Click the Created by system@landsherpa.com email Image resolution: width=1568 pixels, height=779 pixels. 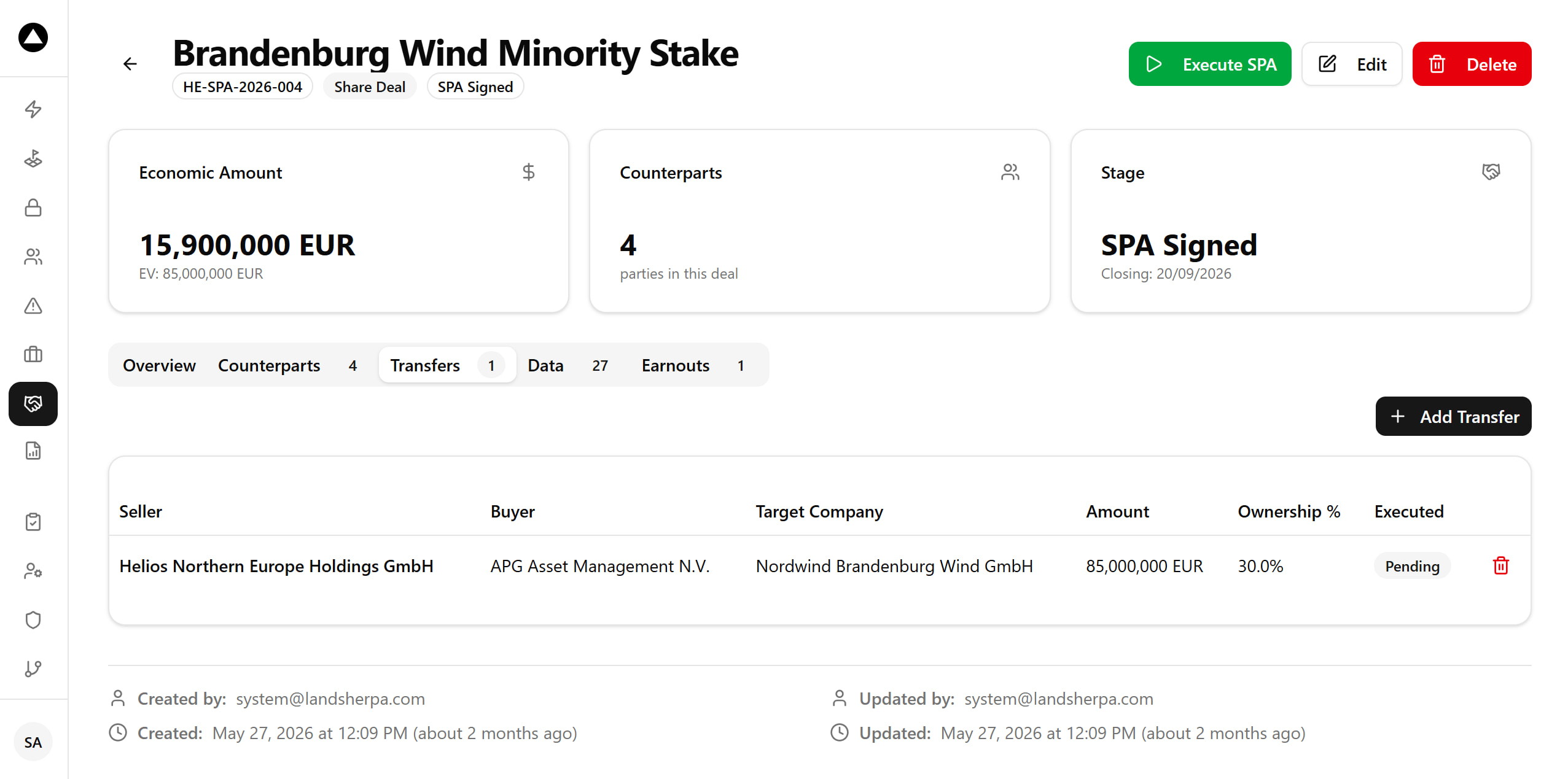tap(330, 699)
